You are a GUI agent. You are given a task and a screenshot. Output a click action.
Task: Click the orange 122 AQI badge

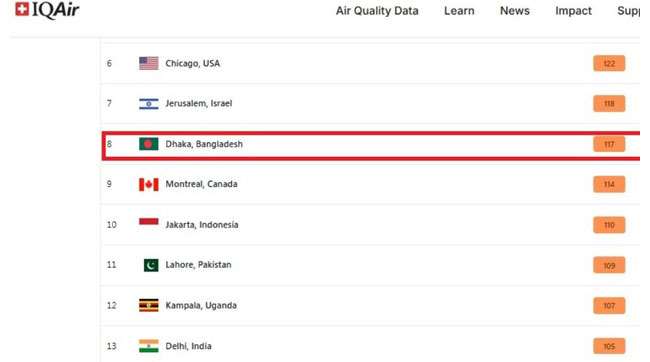(x=609, y=63)
